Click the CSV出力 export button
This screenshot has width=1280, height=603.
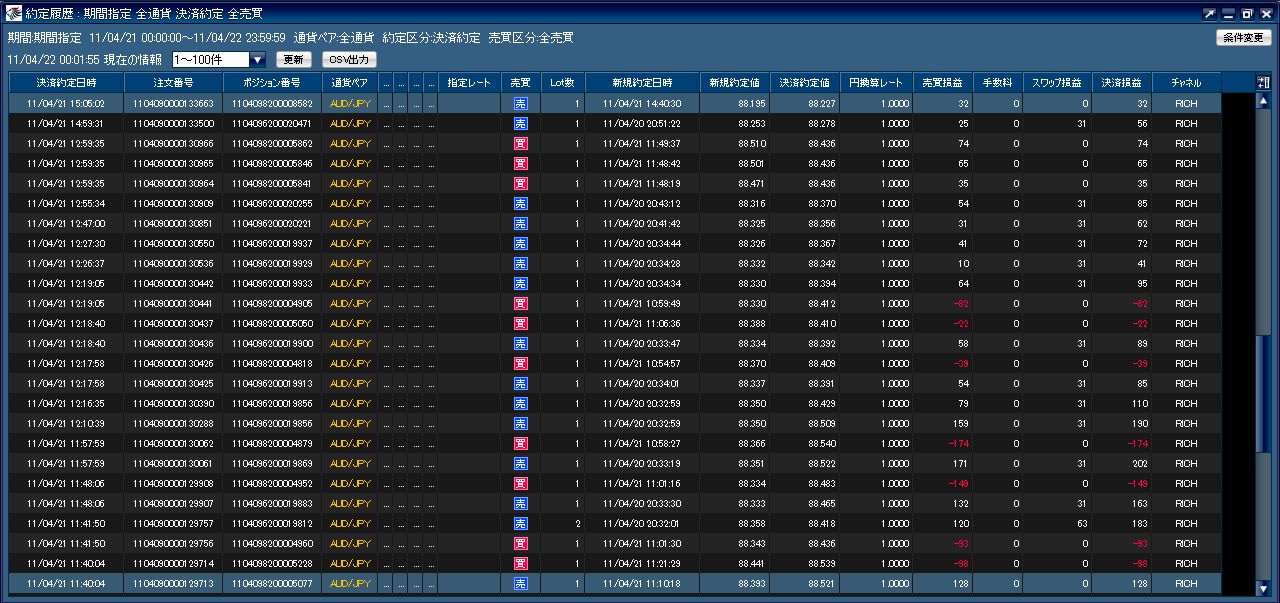pos(349,60)
